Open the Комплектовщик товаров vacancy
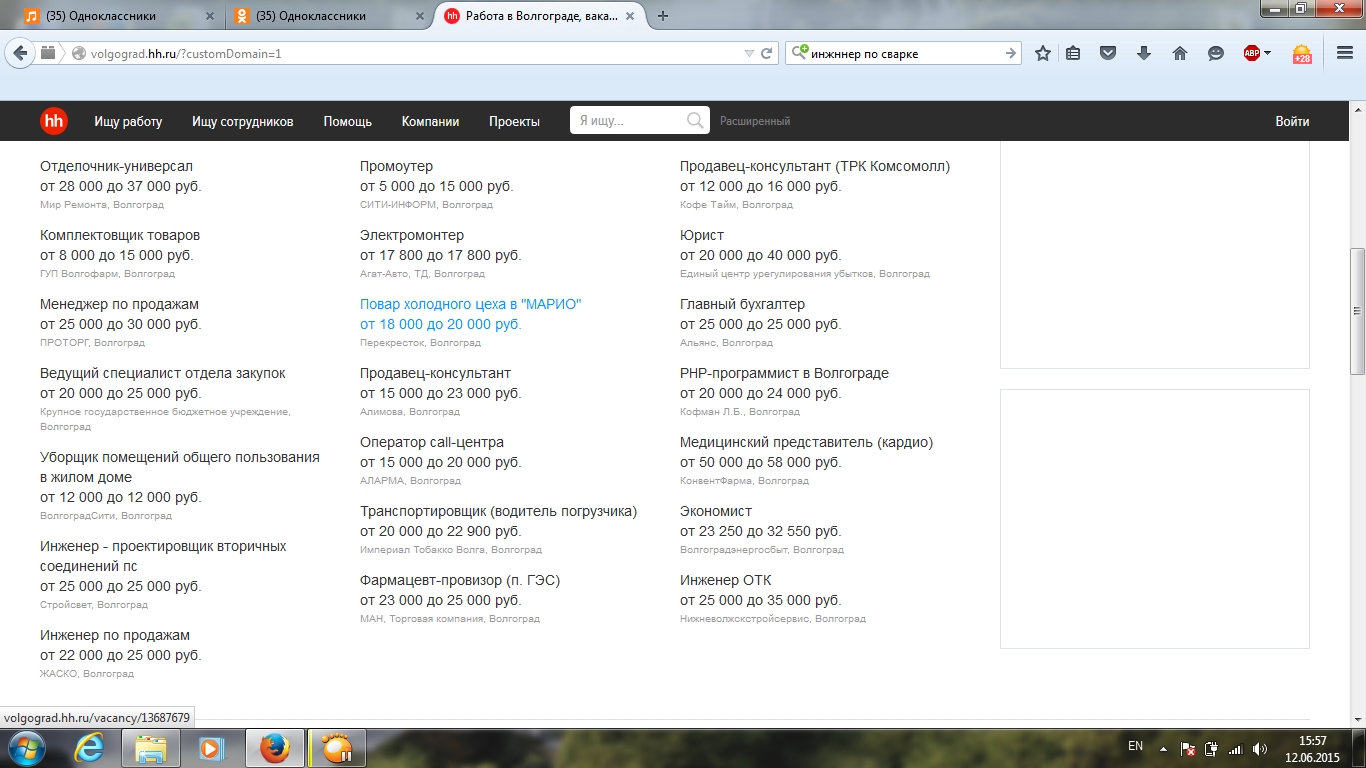 point(120,235)
